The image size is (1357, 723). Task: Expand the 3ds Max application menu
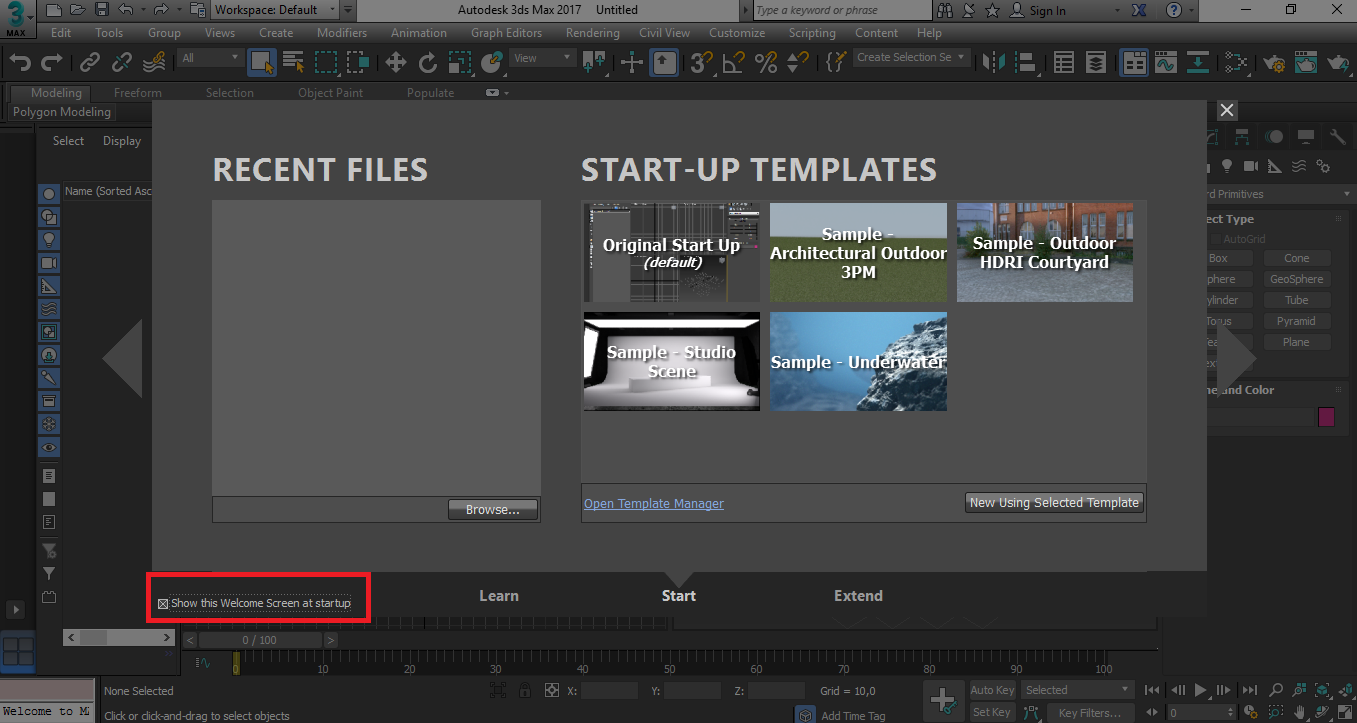16,17
